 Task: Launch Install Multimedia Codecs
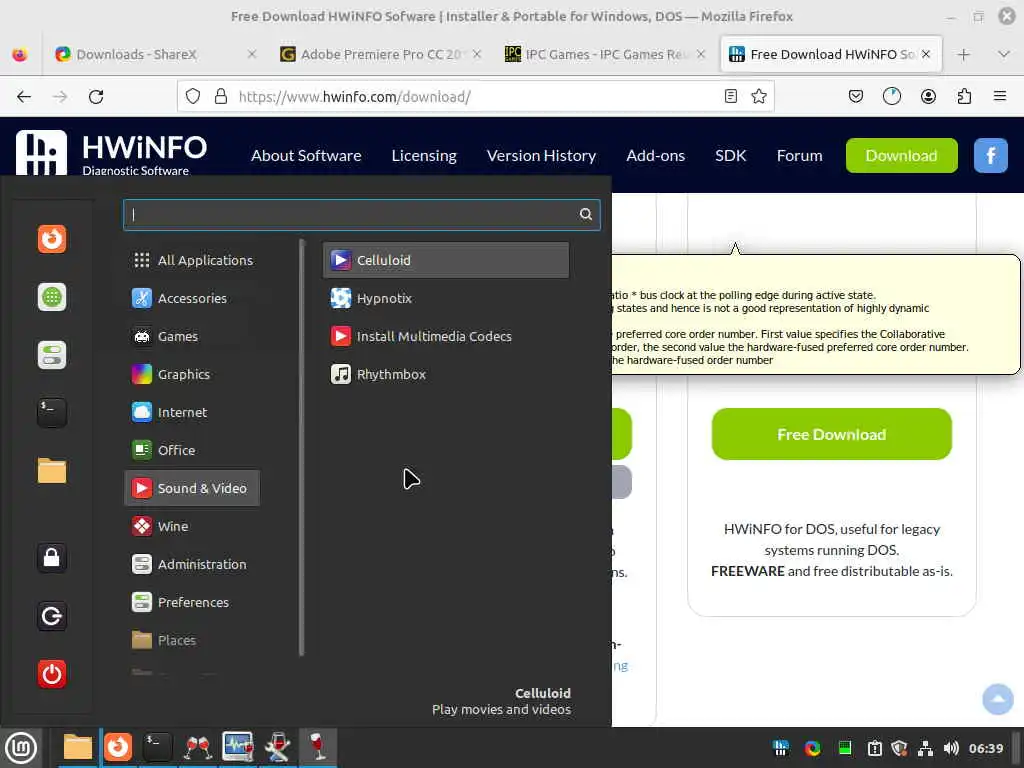445,336
